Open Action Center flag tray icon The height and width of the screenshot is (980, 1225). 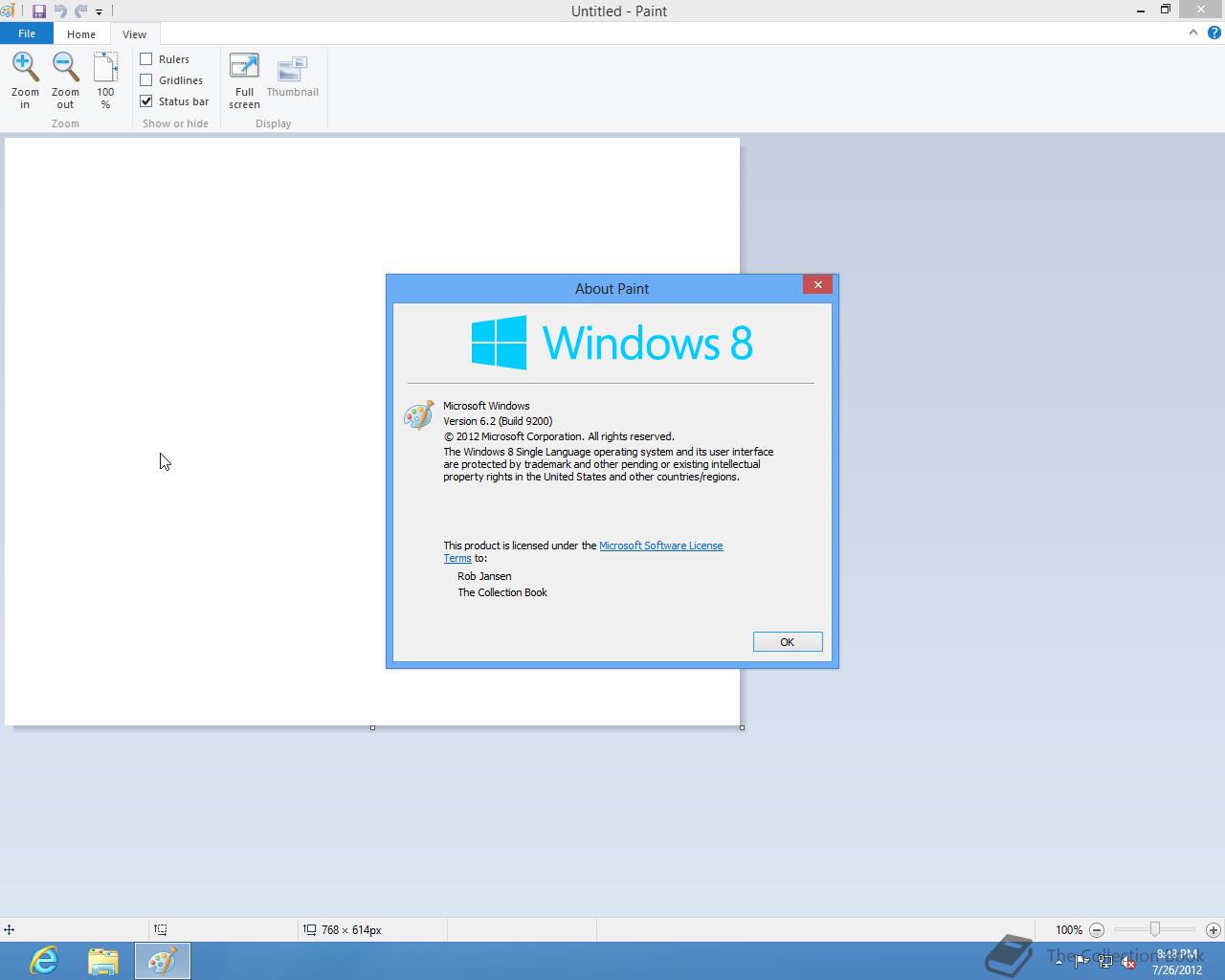tap(1081, 962)
